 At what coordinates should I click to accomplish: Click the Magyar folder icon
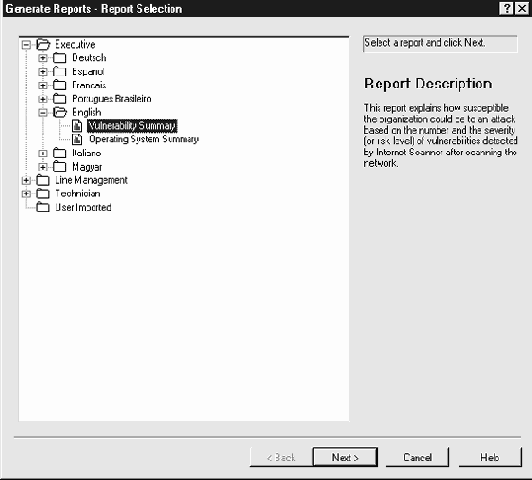pyautogui.click(x=60, y=167)
